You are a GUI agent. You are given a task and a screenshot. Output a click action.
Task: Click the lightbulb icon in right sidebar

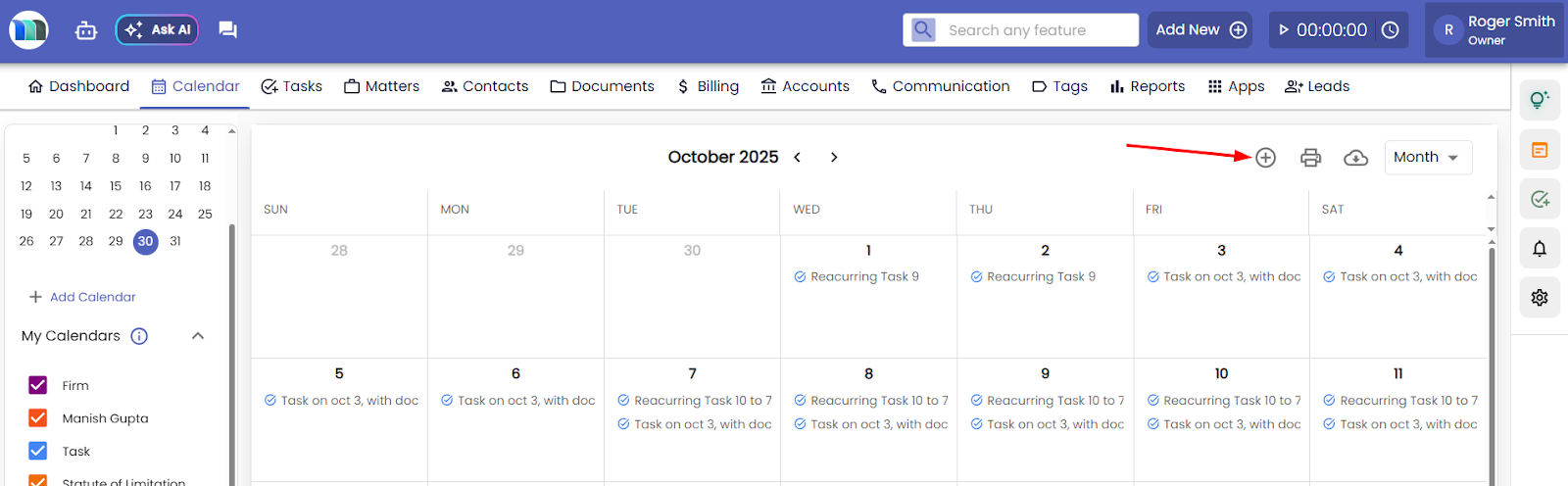tap(1540, 99)
